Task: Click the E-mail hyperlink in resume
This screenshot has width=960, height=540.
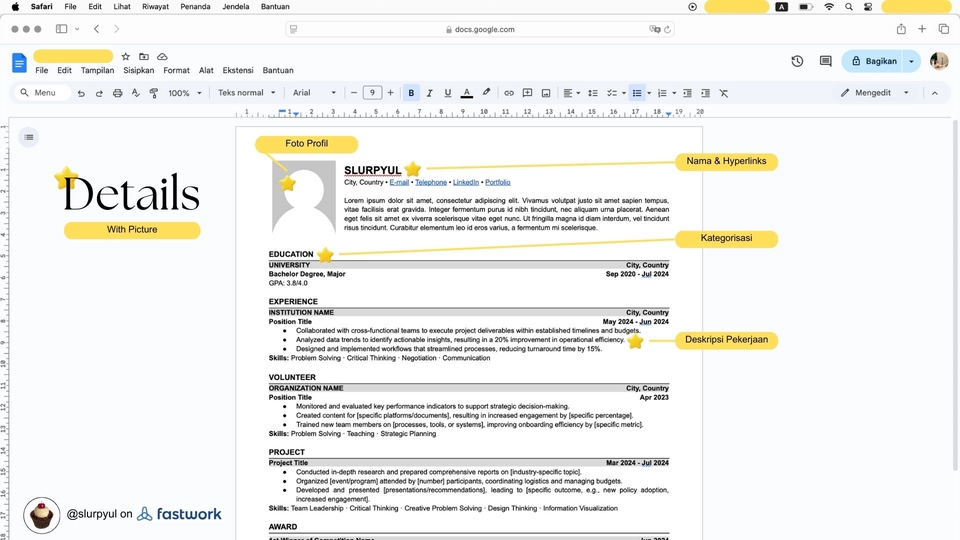Action: point(399,182)
